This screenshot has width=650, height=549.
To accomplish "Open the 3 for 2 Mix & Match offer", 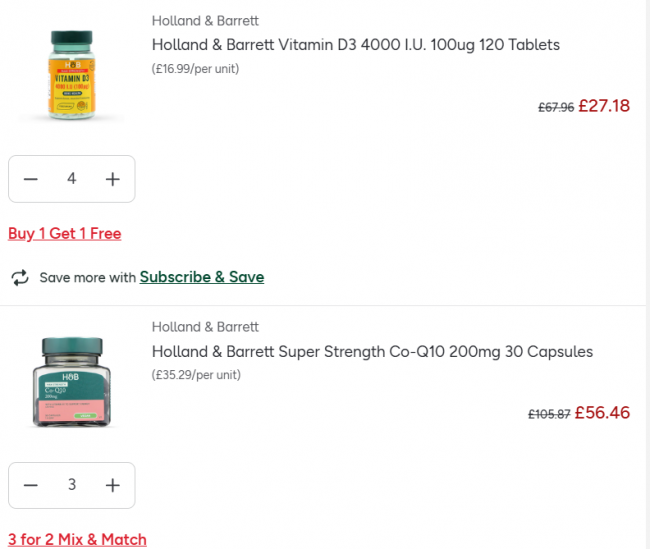I will point(77,539).
